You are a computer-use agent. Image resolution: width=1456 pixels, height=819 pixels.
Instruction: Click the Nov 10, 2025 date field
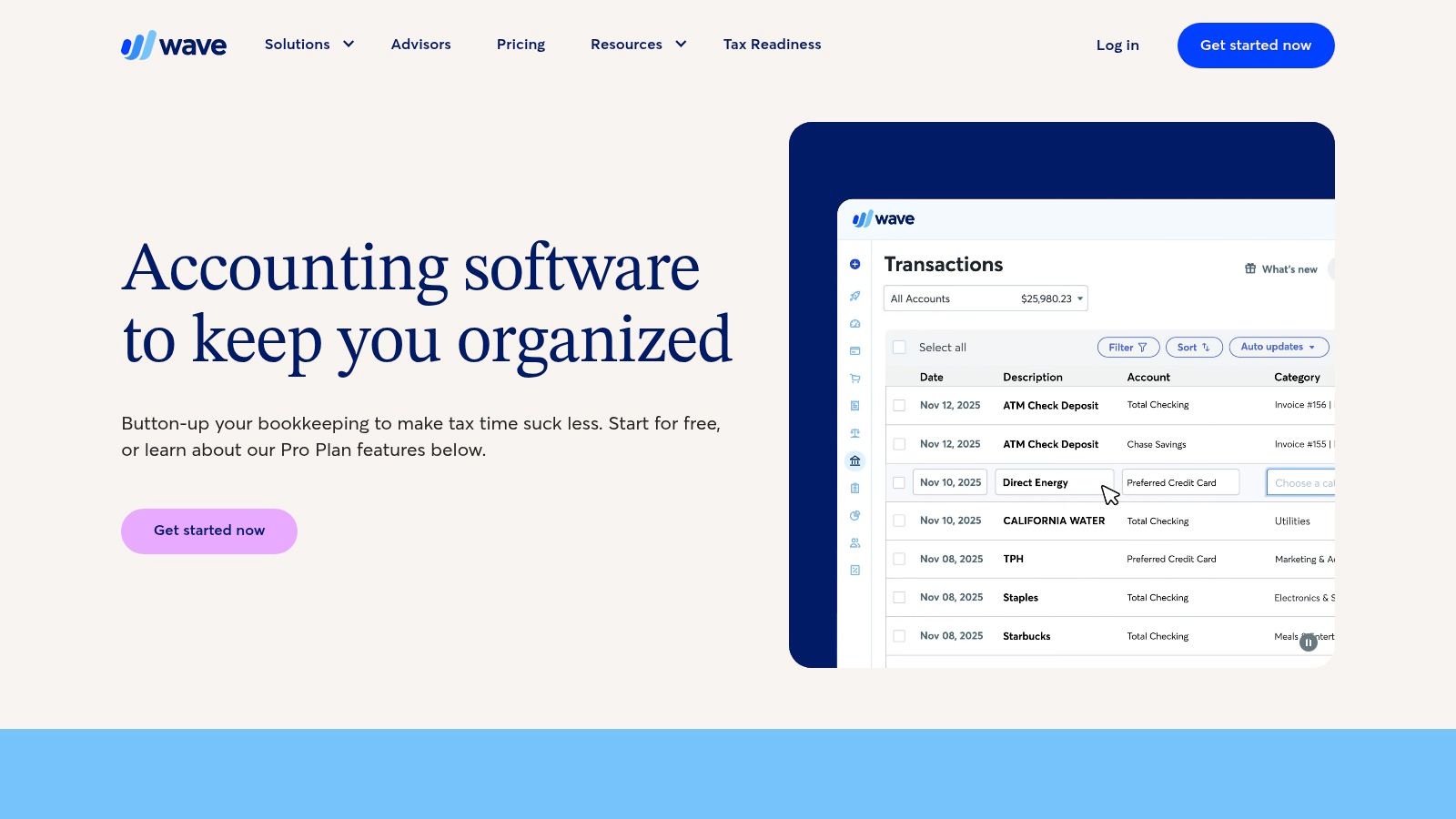click(950, 482)
